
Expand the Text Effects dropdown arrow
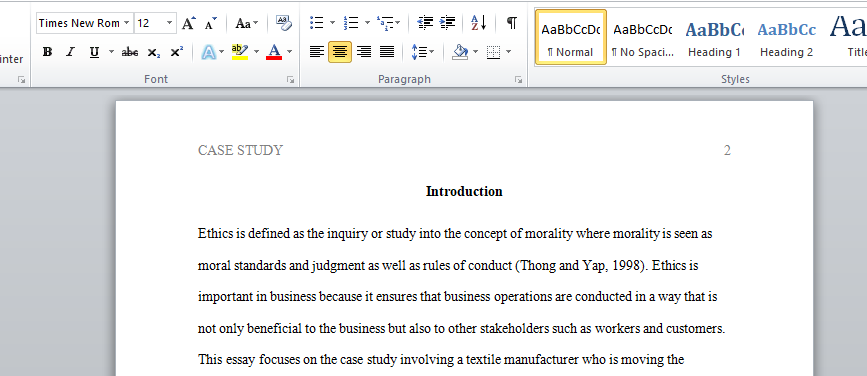(x=222, y=52)
